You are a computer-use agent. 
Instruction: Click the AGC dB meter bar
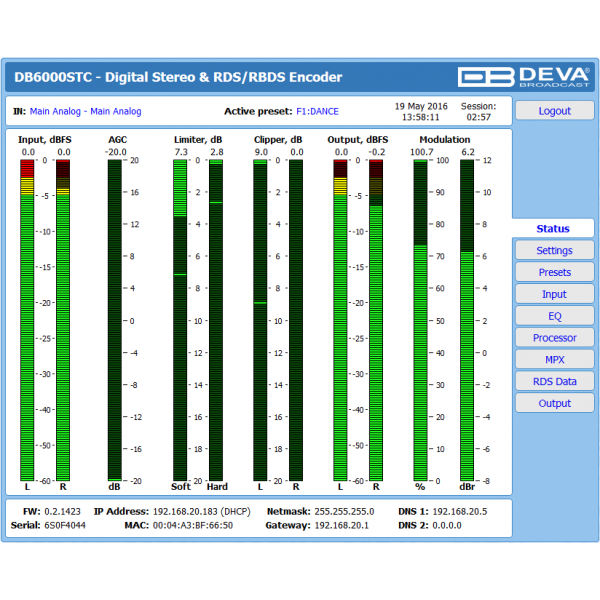(x=114, y=320)
